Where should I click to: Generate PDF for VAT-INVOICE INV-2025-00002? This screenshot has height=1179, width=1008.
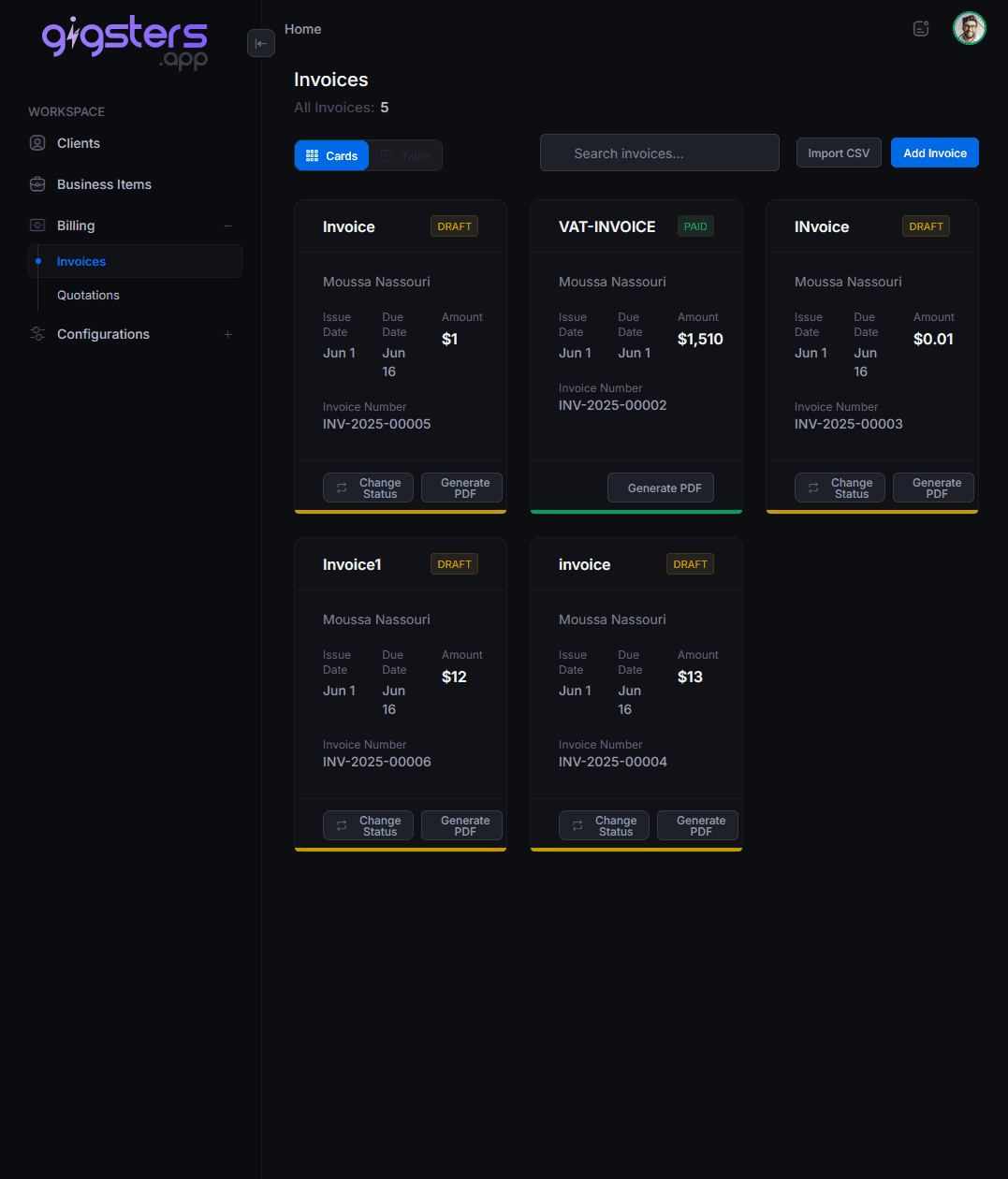[x=661, y=488]
